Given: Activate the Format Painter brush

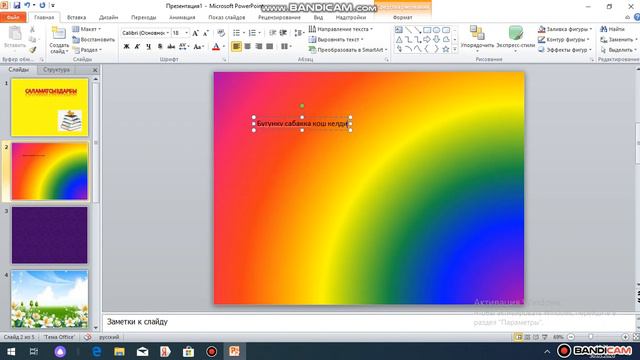Looking at the screenshot, I should [x=32, y=49].
